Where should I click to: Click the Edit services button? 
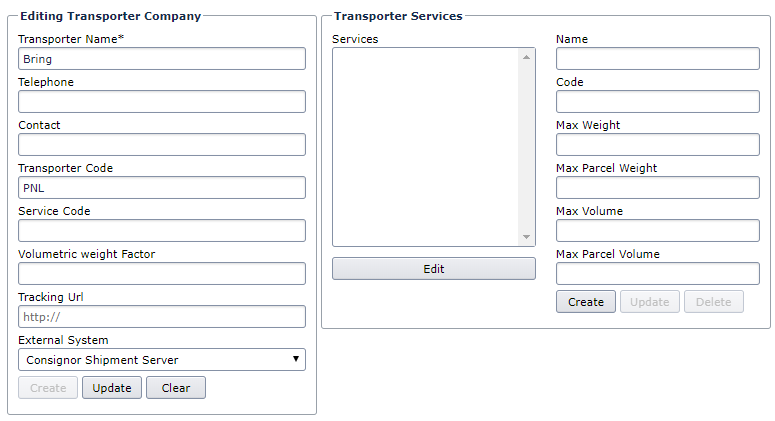(433, 269)
